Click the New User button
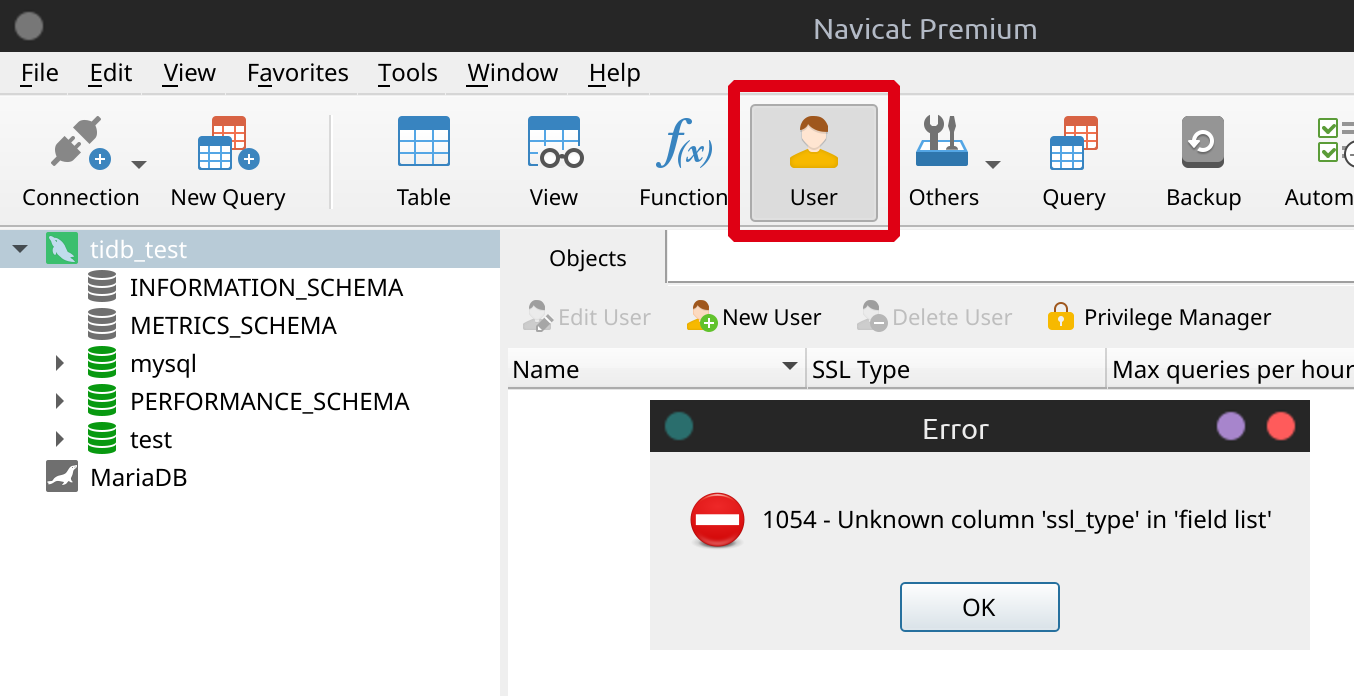Viewport: 1354px width, 696px height. [754, 318]
